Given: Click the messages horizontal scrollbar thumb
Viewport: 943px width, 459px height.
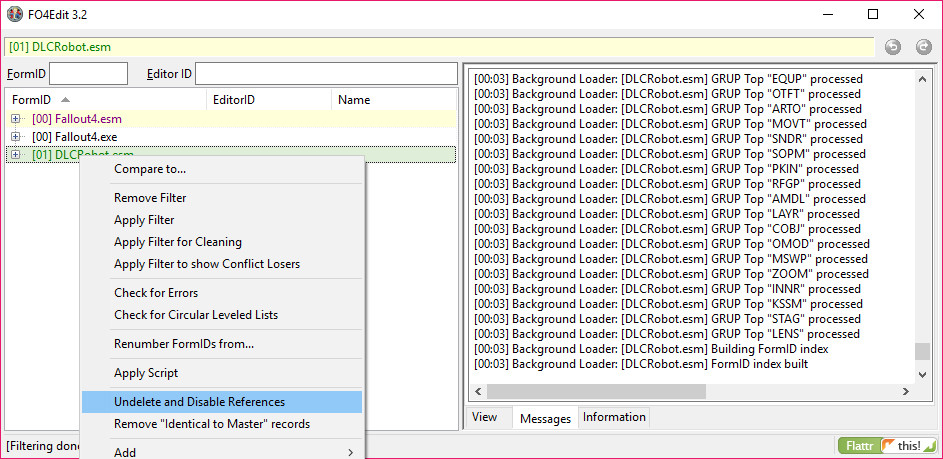Looking at the screenshot, I should click(x=596, y=392).
